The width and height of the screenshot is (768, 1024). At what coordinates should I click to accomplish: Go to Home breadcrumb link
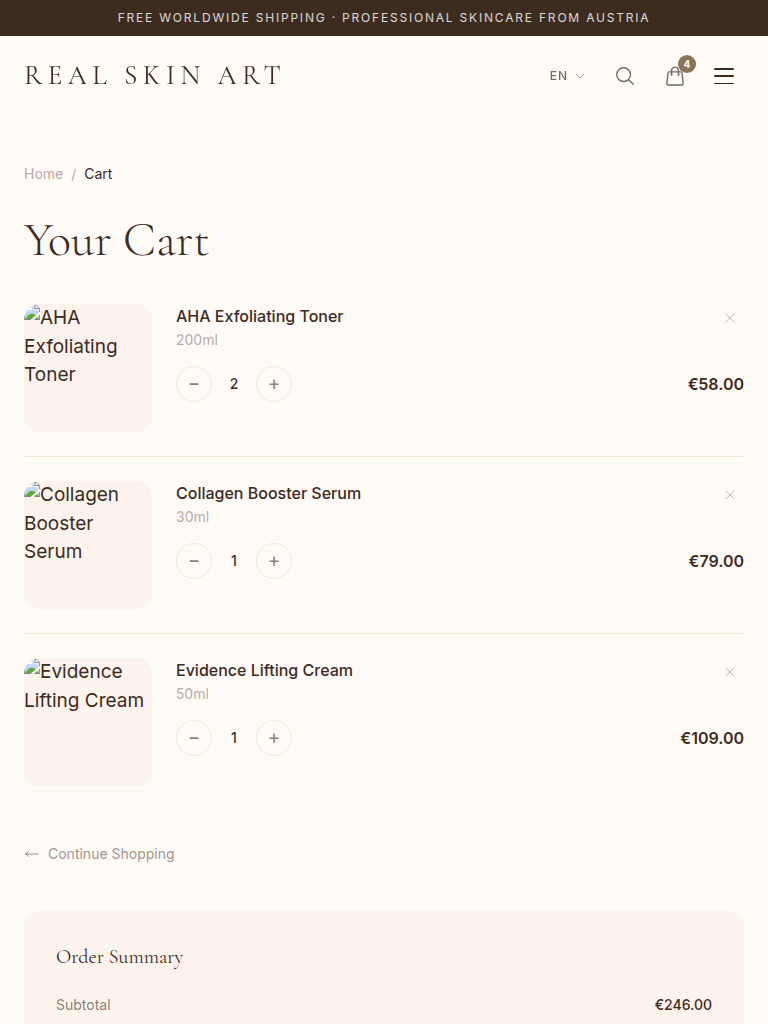point(43,174)
